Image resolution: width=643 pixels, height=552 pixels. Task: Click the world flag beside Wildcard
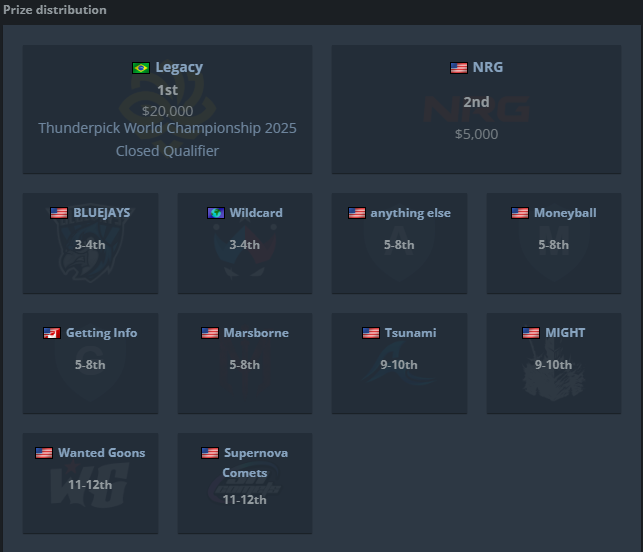tap(216, 213)
